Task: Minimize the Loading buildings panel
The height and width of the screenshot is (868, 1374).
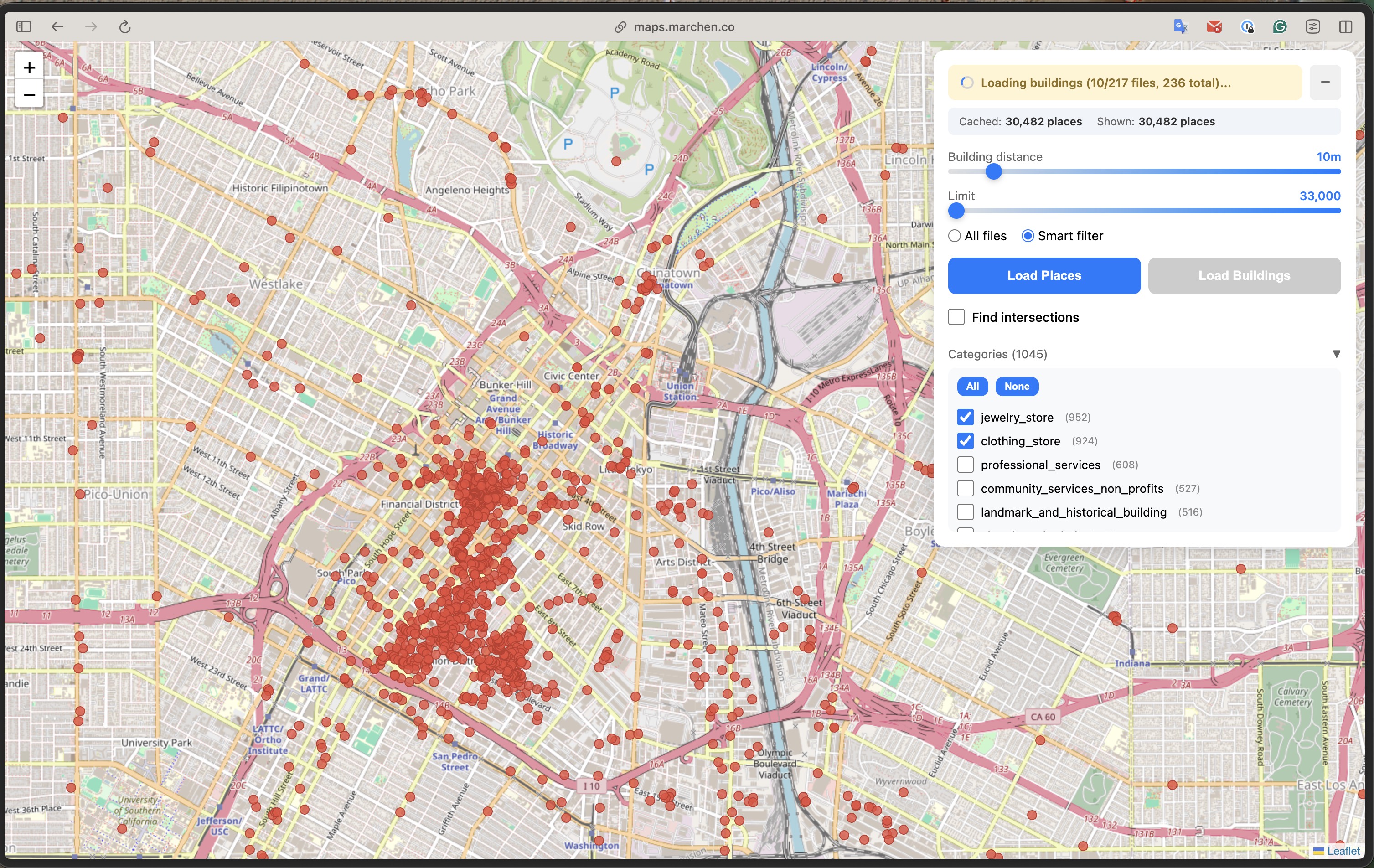Action: pos(1325,82)
